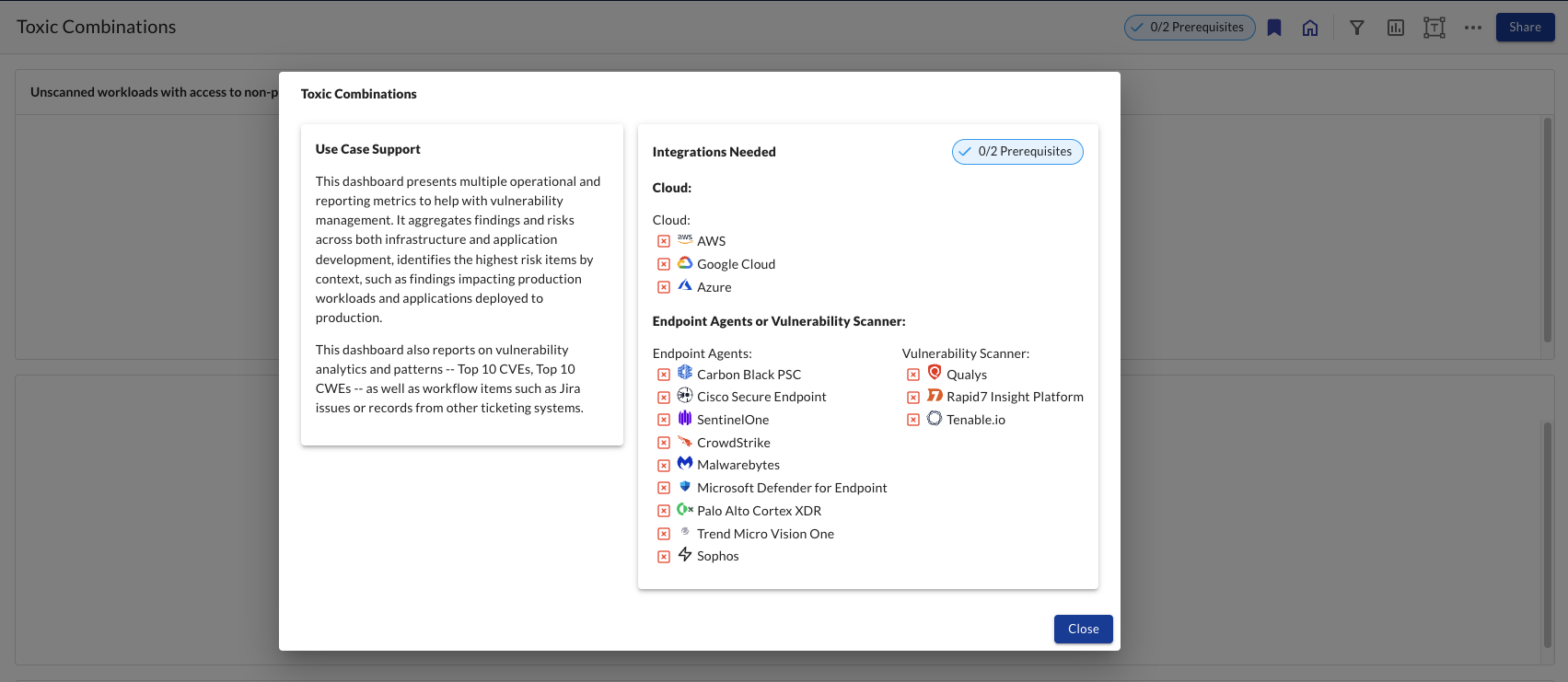Click the Carbon Black PSC label
The image size is (1568, 682).
(x=749, y=375)
